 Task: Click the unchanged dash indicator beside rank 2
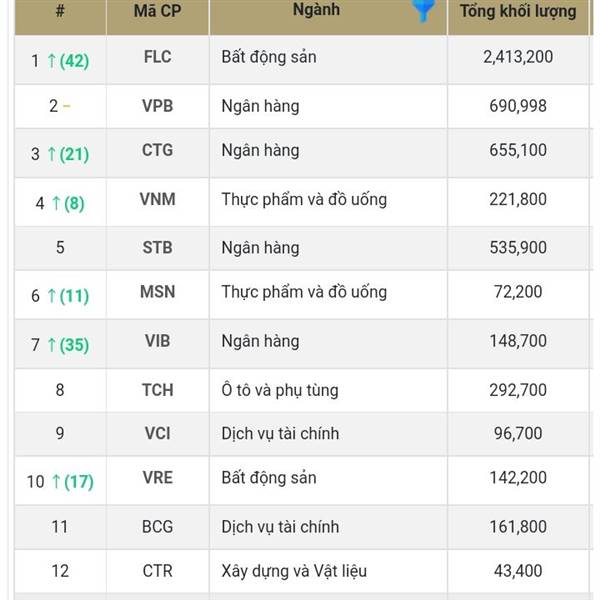point(67,106)
